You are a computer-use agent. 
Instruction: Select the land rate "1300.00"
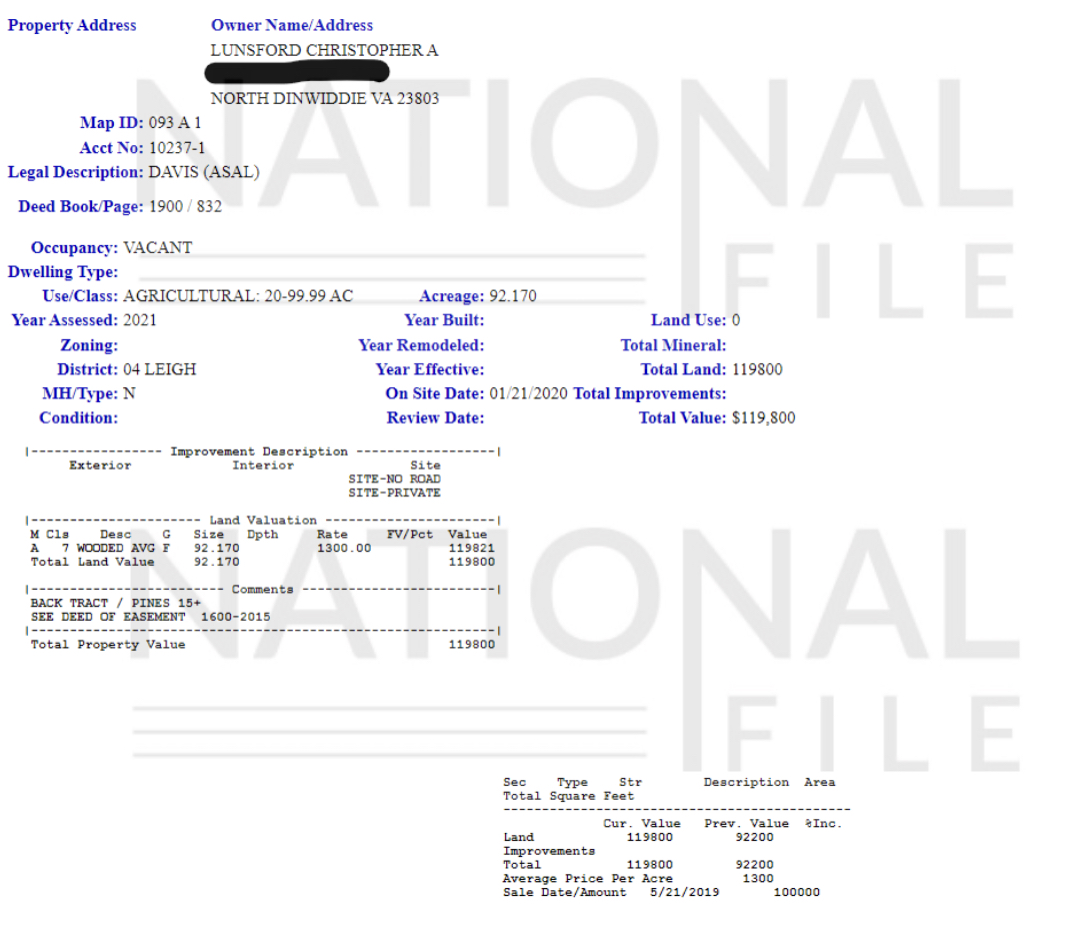point(344,548)
